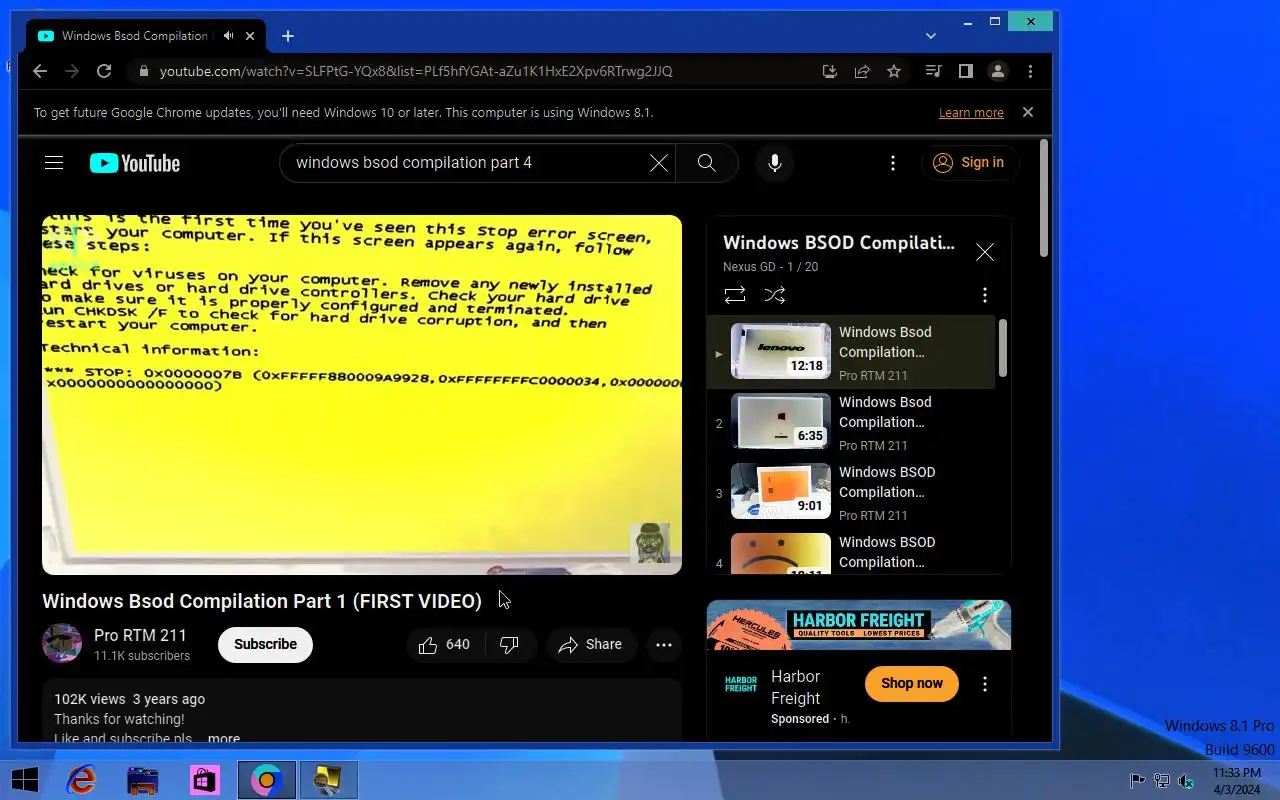Go back to the previous page
The image size is (1280, 800).
point(40,71)
